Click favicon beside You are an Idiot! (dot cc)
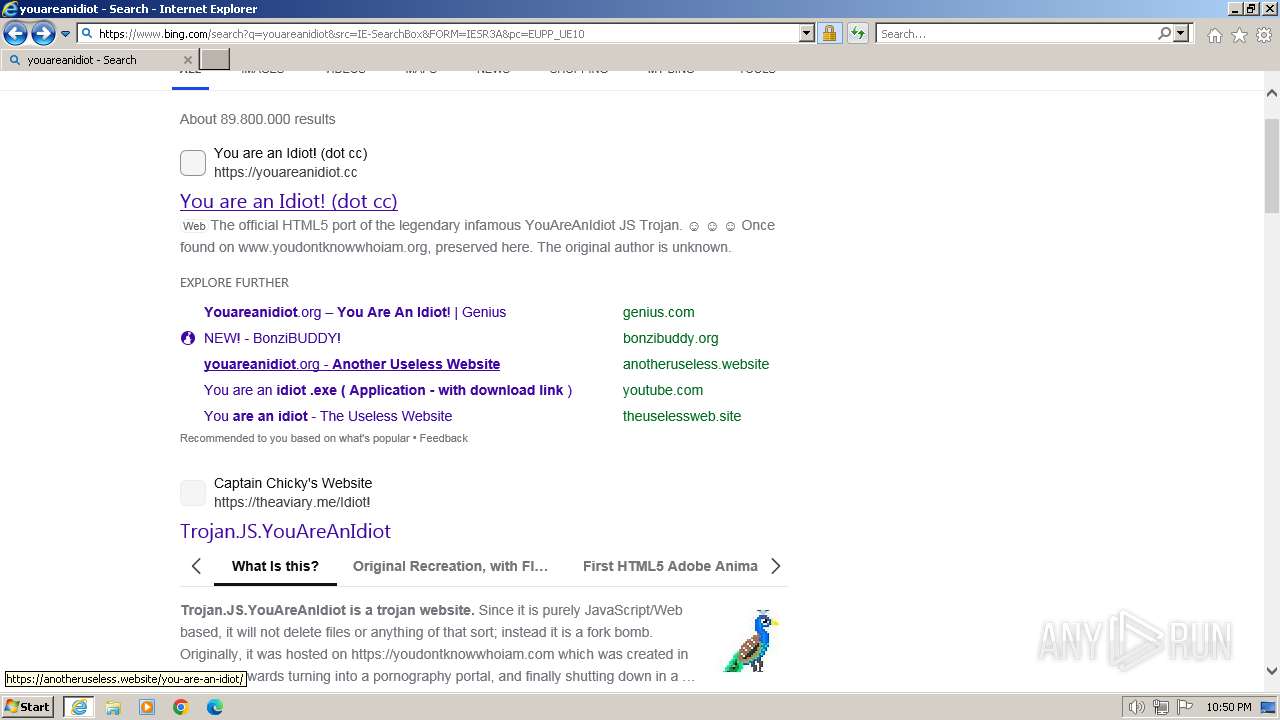 pos(193,163)
